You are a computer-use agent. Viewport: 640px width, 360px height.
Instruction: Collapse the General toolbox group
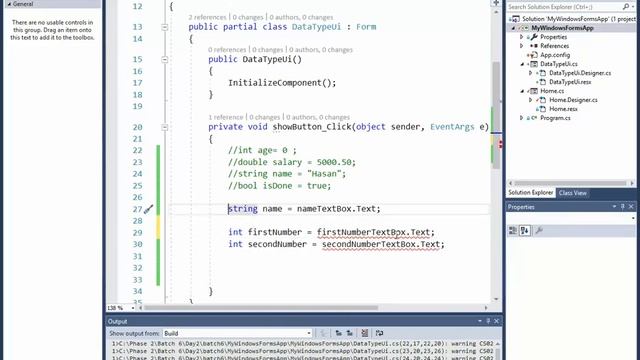pyautogui.click(x=9, y=4)
